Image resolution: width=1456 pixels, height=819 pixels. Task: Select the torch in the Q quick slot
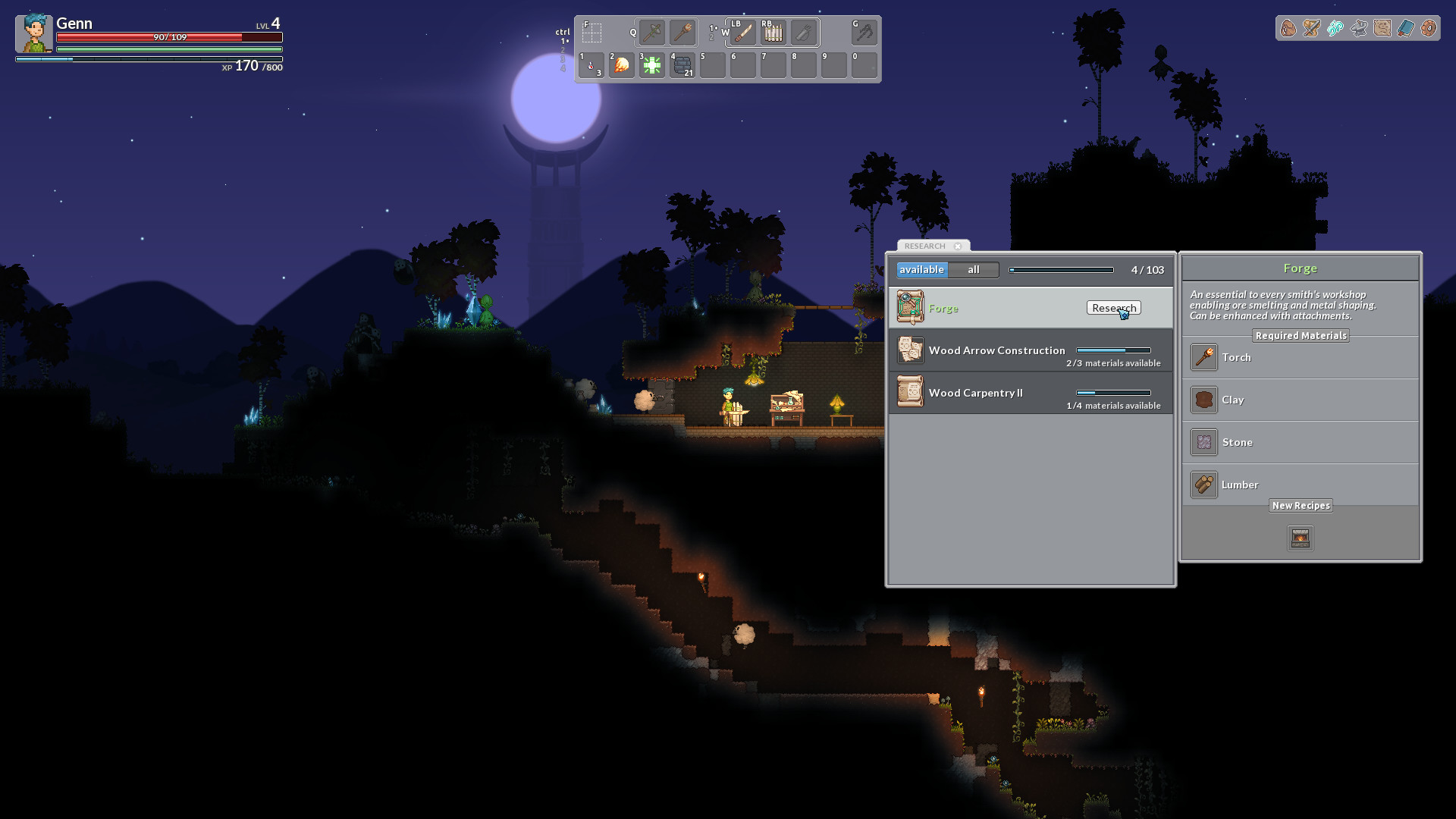coord(681,33)
